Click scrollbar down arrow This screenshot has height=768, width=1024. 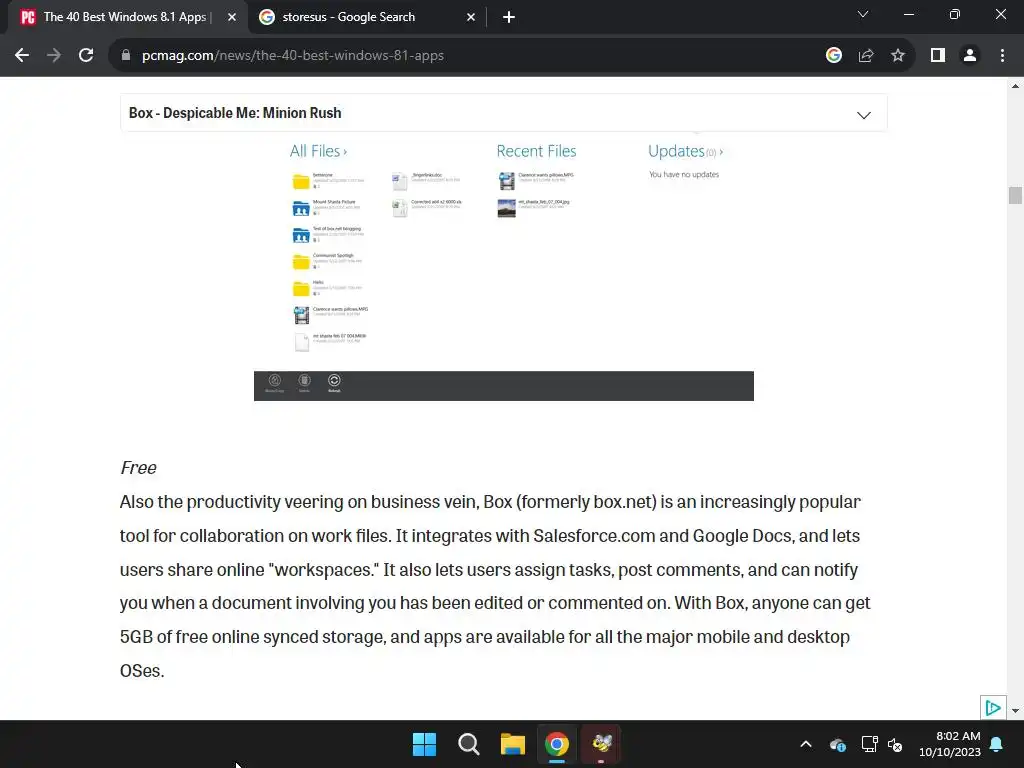(1015, 711)
